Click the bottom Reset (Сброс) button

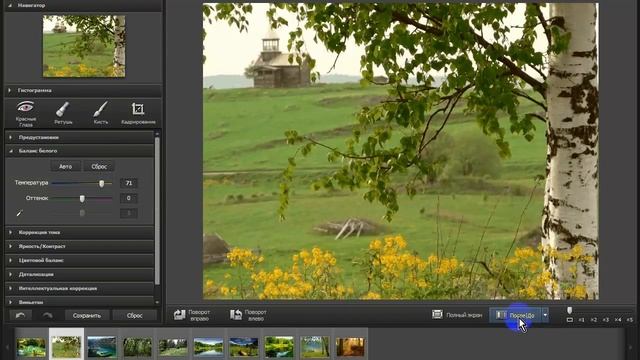[x=134, y=316]
